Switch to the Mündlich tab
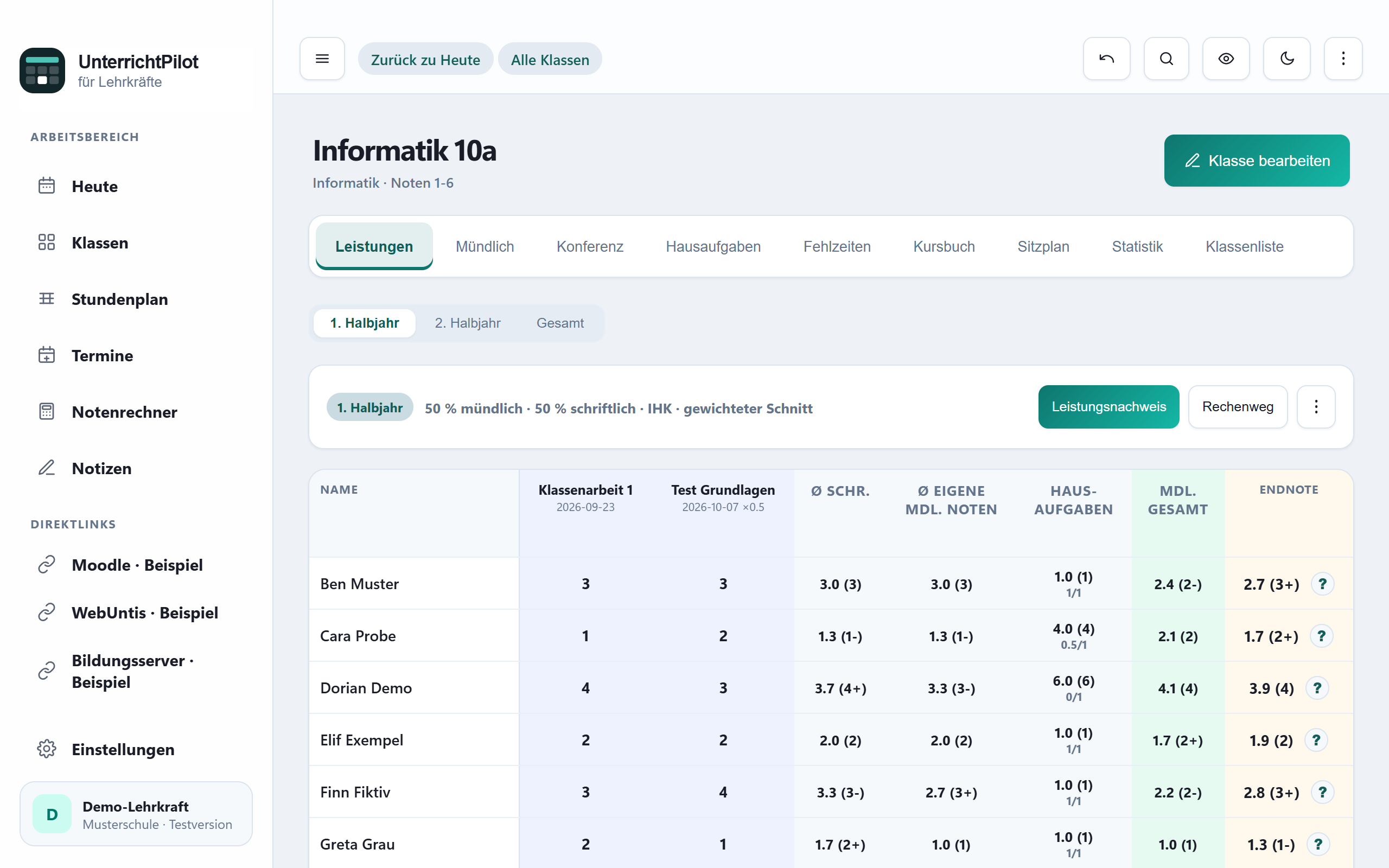The width and height of the screenshot is (1389, 868). click(485, 246)
